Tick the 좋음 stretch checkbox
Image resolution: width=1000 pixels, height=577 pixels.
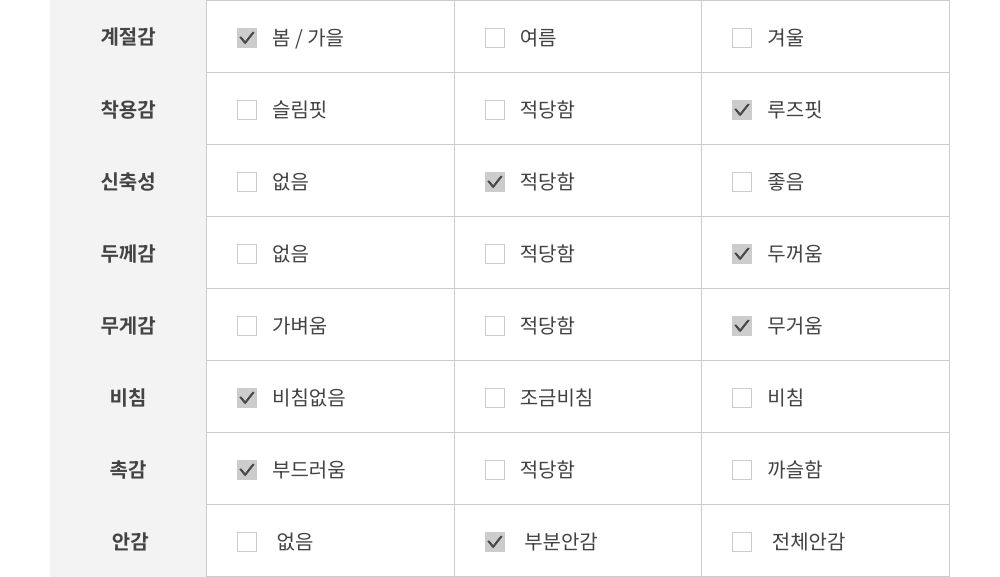(x=742, y=182)
